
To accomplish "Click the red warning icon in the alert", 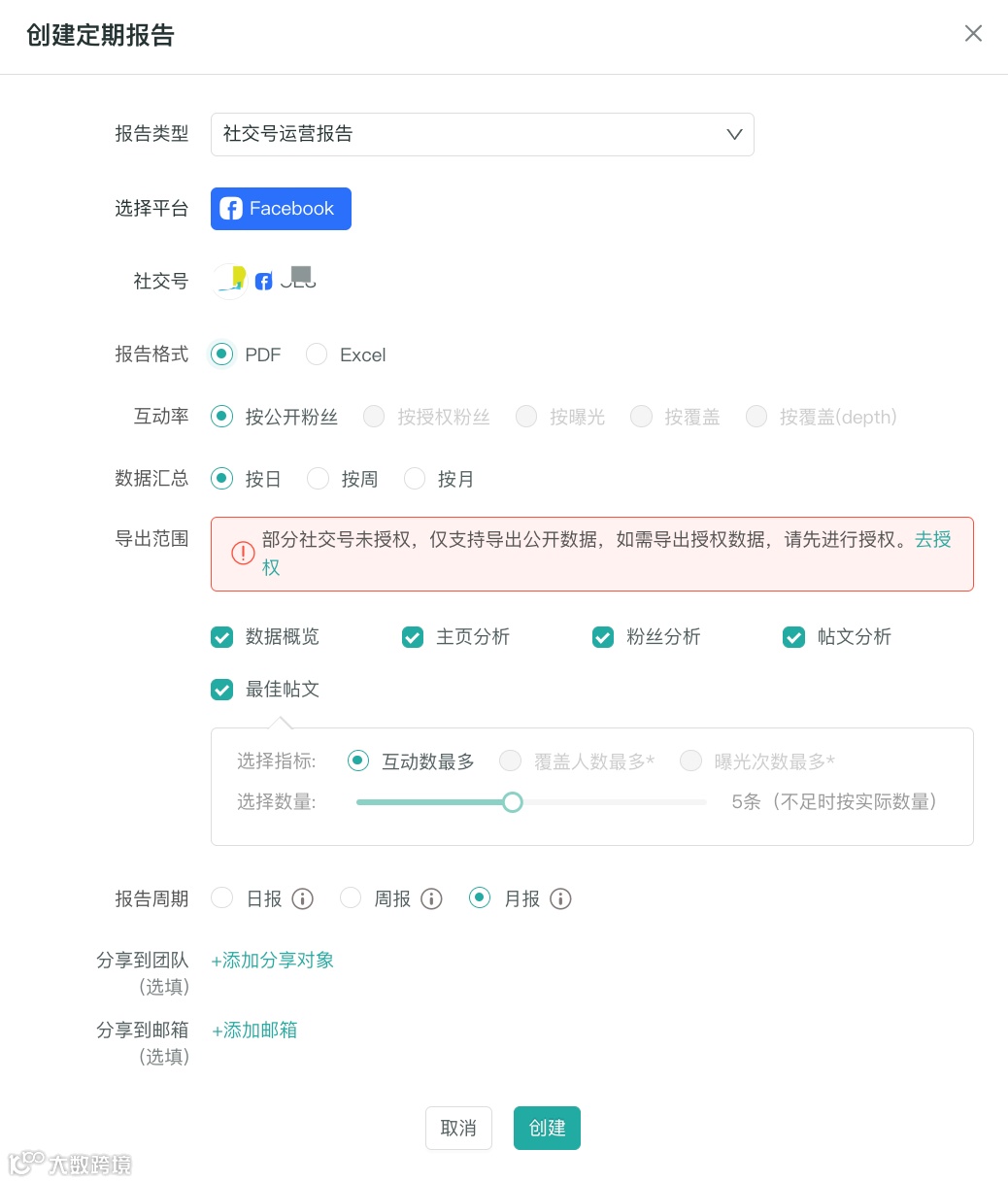I will pos(242,554).
